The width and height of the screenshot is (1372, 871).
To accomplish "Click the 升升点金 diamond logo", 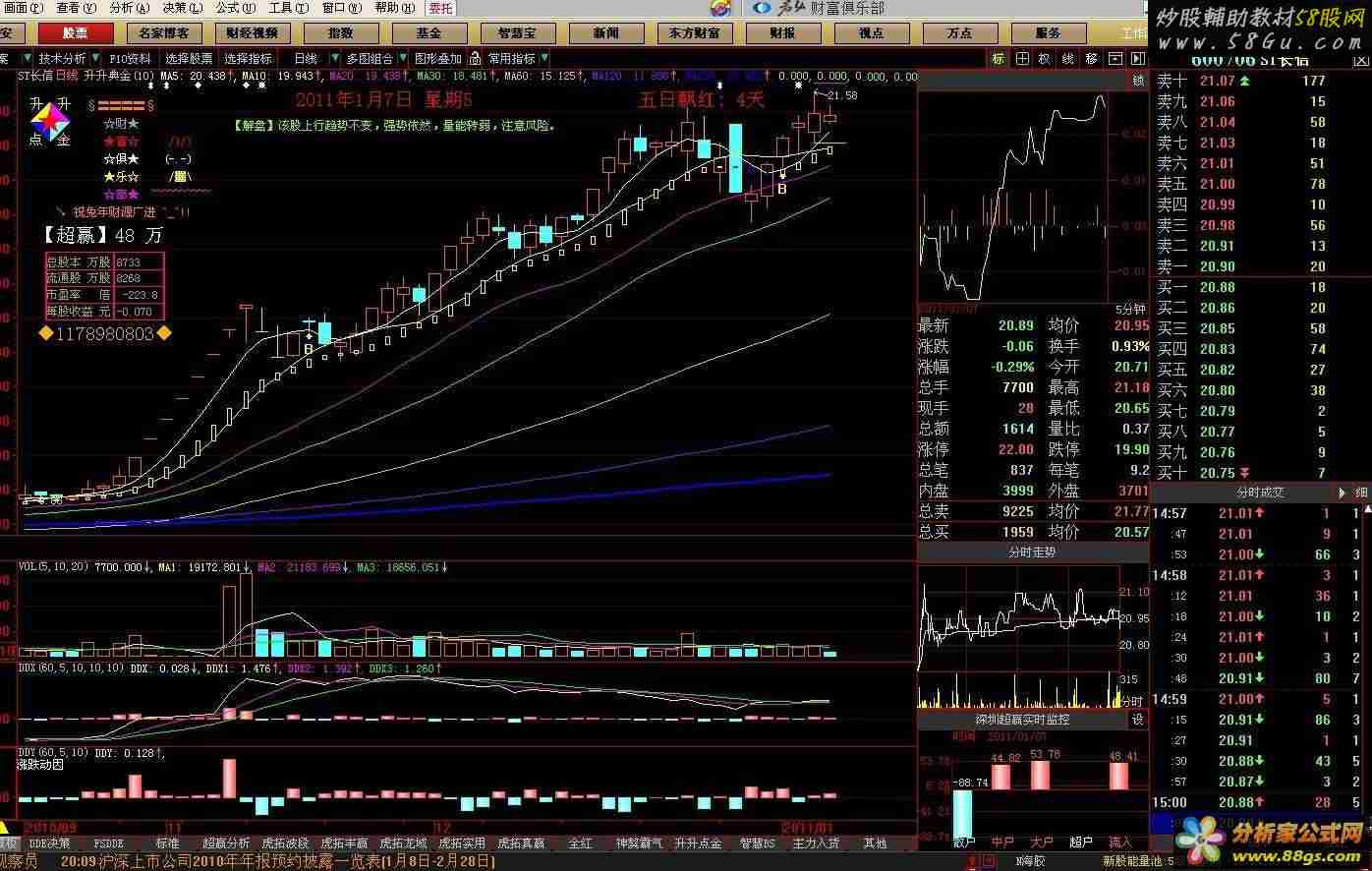I will pyautogui.click(x=49, y=123).
